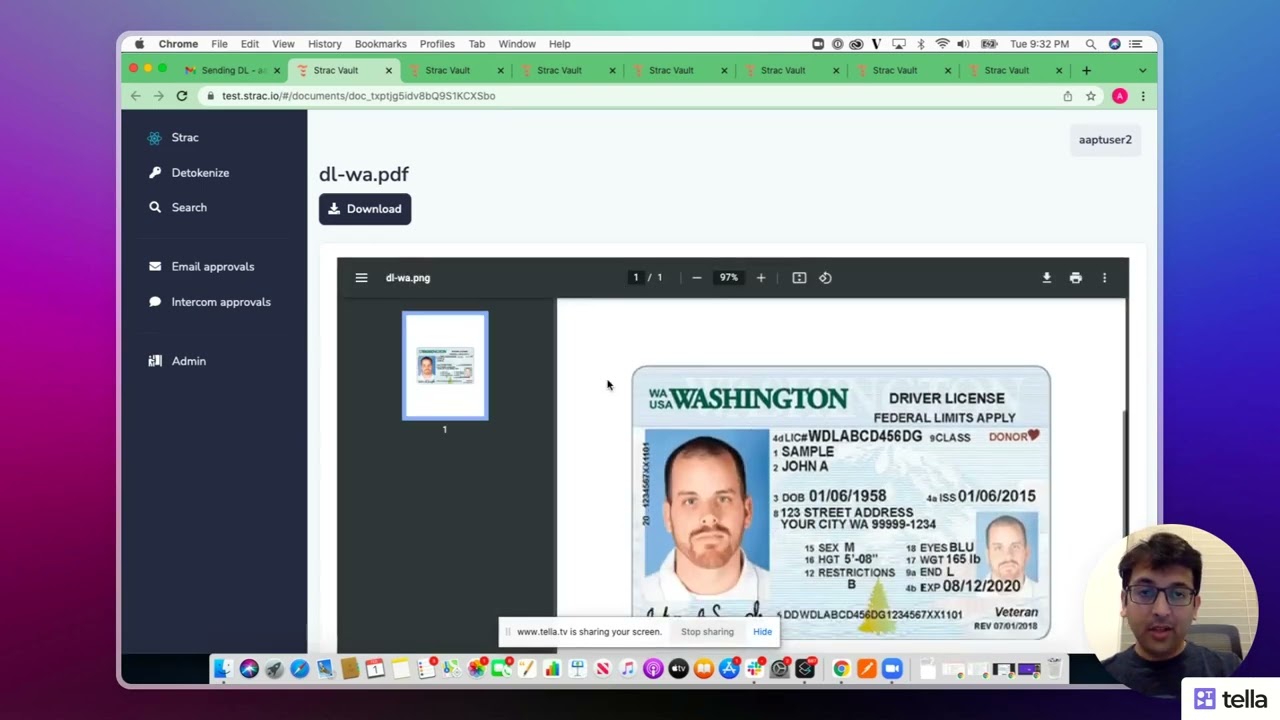This screenshot has height=720, width=1280.
Task: Toggle the PDF viewer sidebar menu icon
Action: pyautogui.click(x=361, y=278)
